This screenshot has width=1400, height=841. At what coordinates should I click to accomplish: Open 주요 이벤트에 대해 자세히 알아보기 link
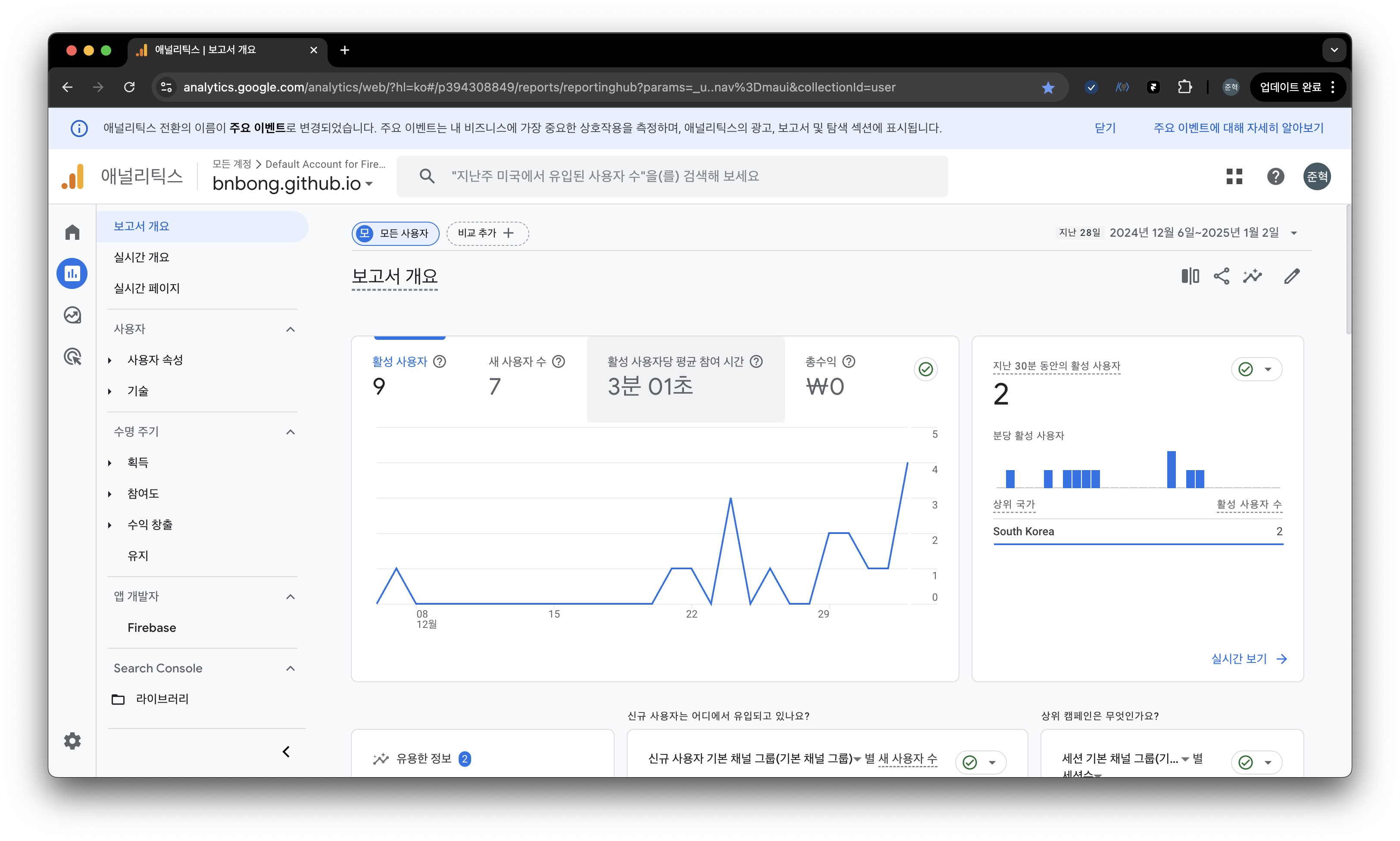point(1238,128)
